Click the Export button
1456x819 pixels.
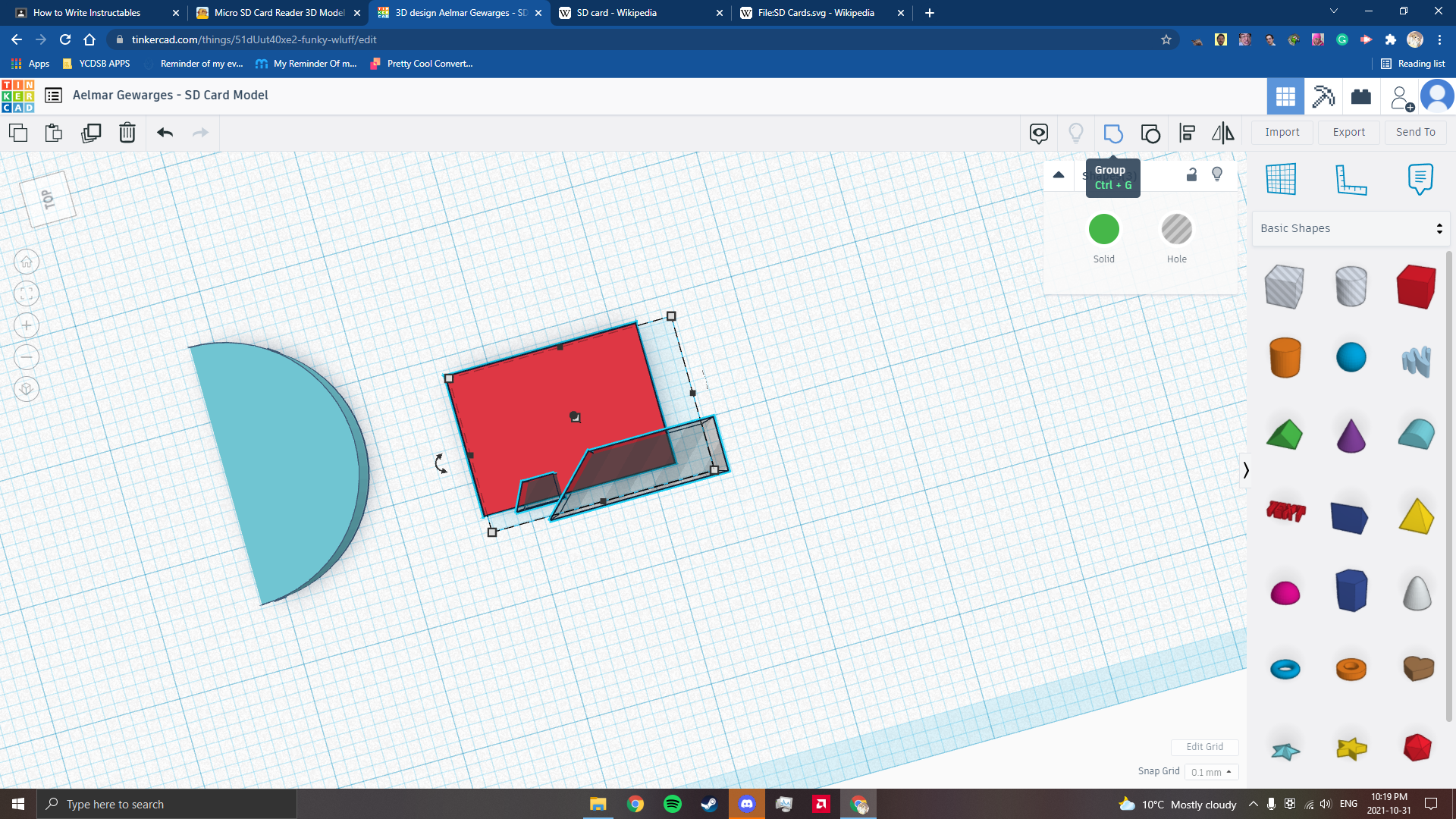(x=1349, y=132)
